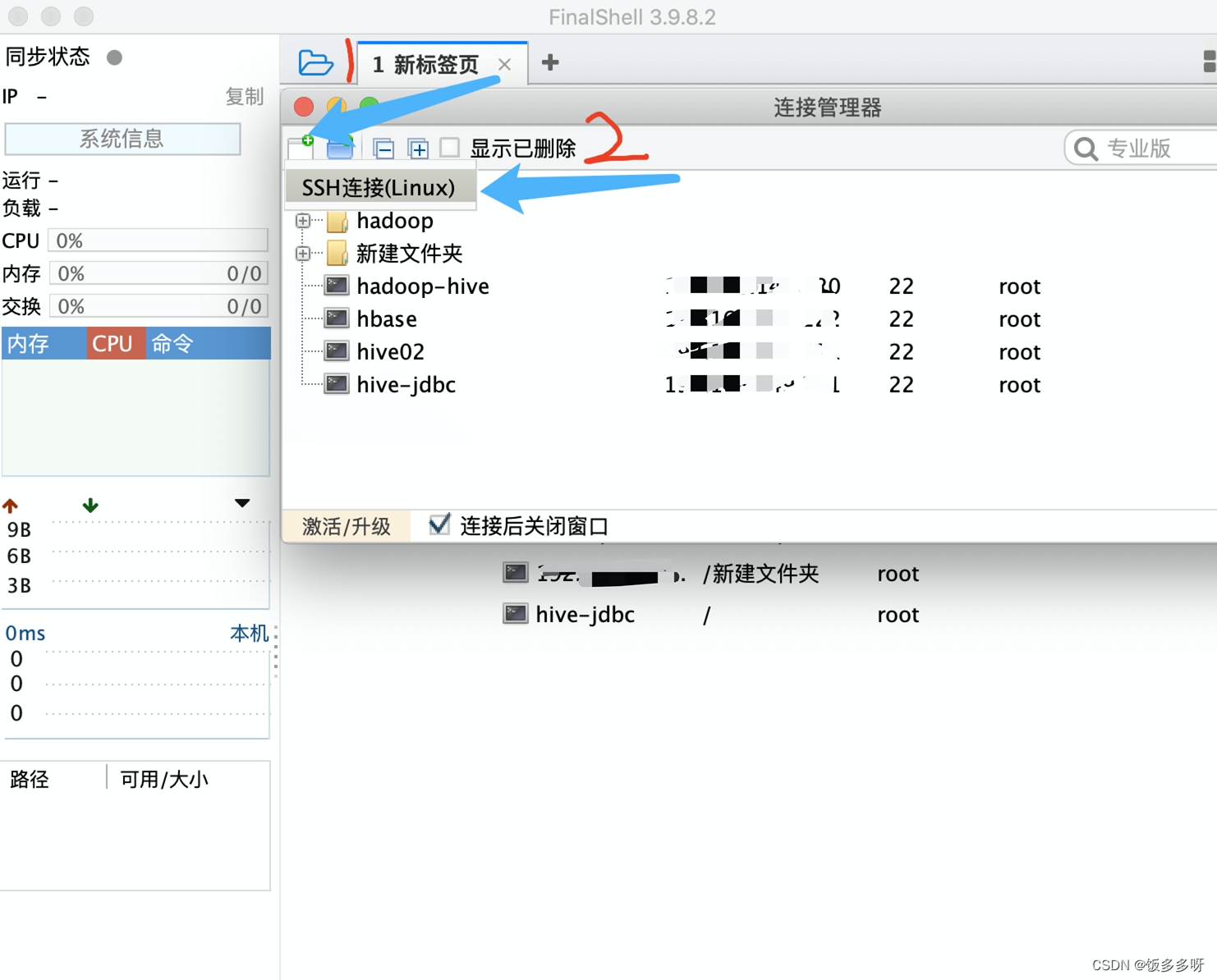Click the 激活/升级 button

[x=347, y=526]
